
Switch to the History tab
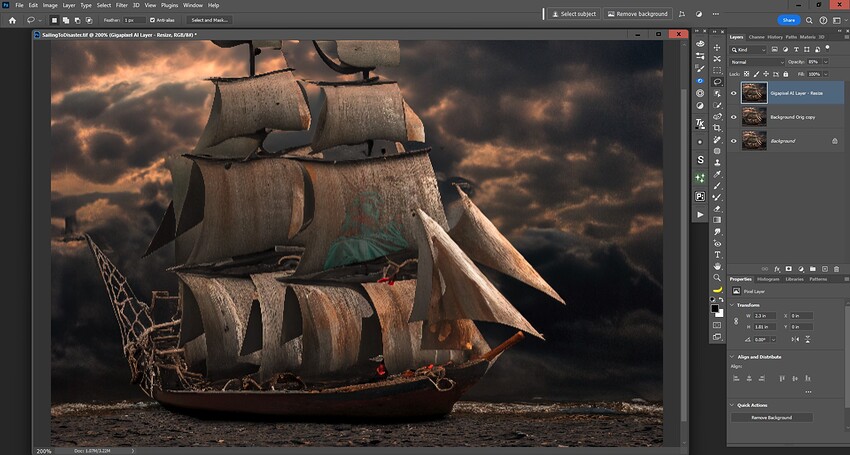[x=775, y=37]
